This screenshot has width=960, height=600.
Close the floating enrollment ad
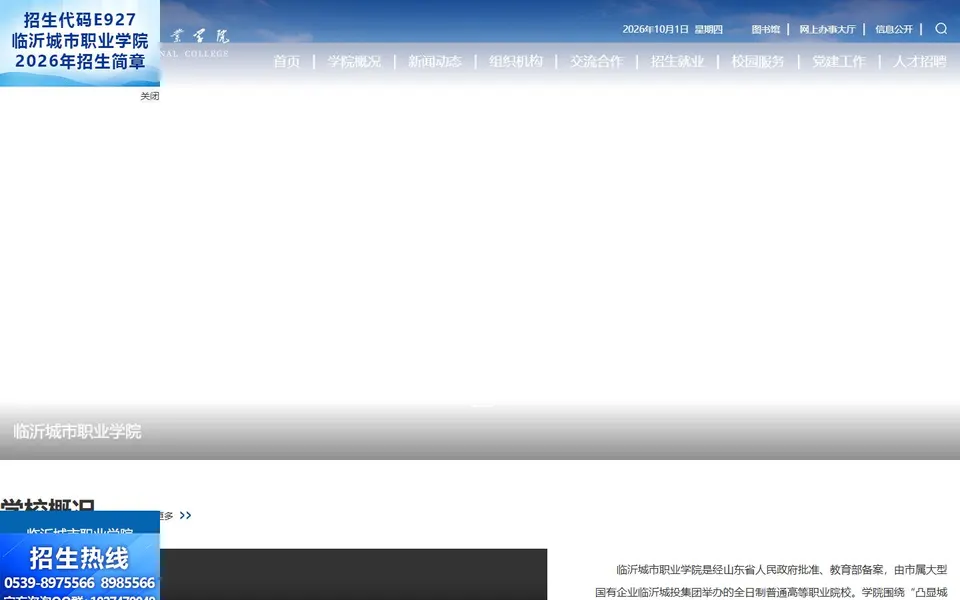point(149,96)
